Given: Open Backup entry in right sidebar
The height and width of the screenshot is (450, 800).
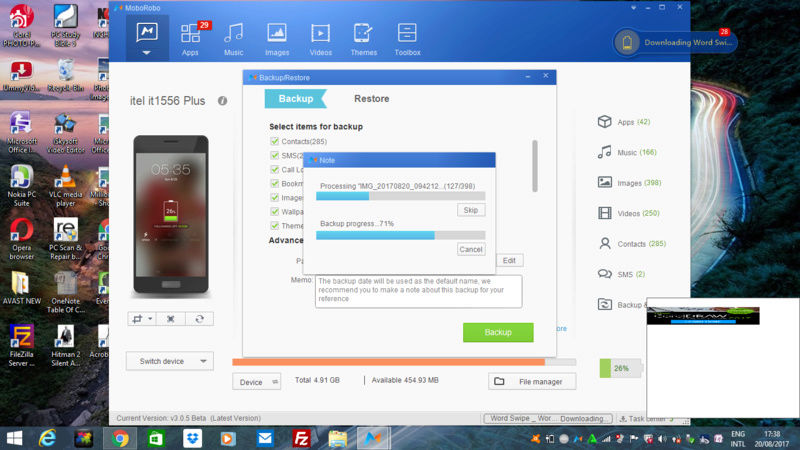Looking at the screenshot, I should [621, 305].
